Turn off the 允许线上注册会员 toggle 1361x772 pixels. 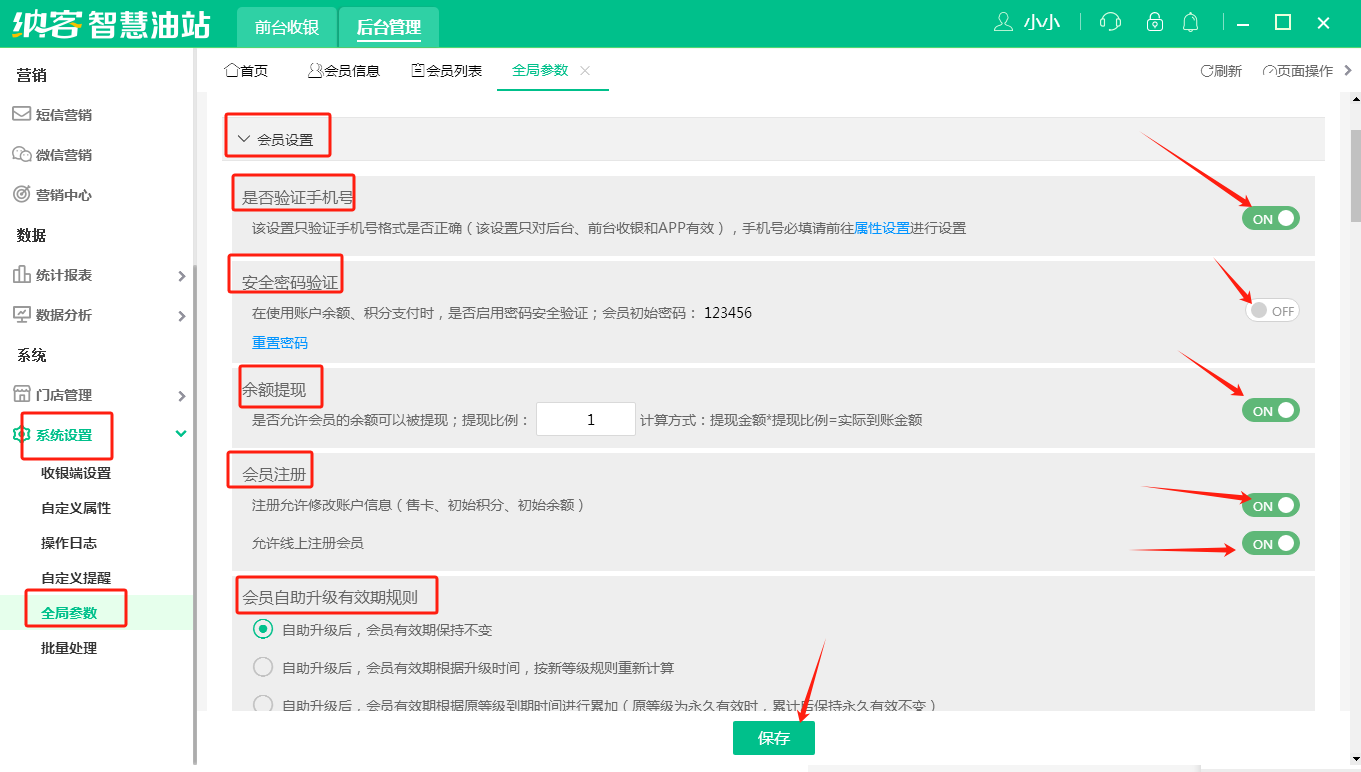[1270, 543]
